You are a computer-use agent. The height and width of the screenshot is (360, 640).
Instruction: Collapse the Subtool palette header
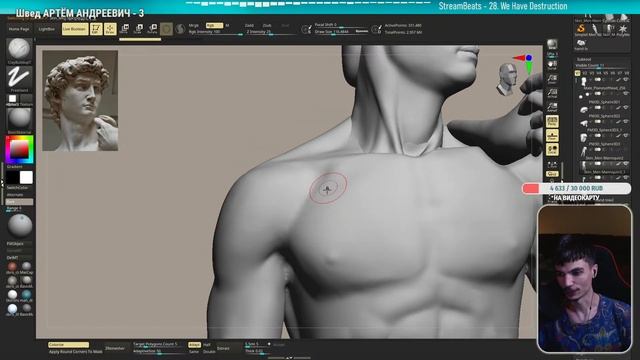click(584, 59)
